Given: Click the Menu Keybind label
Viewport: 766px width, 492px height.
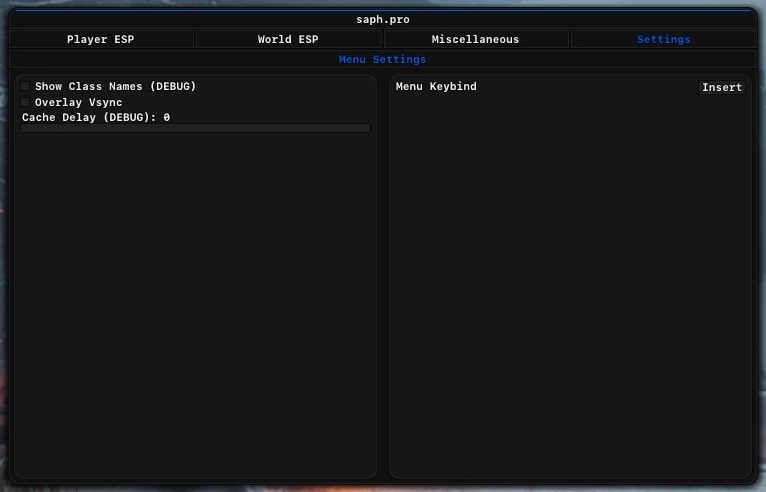Looking at the screenshot, I should (436, 86).
